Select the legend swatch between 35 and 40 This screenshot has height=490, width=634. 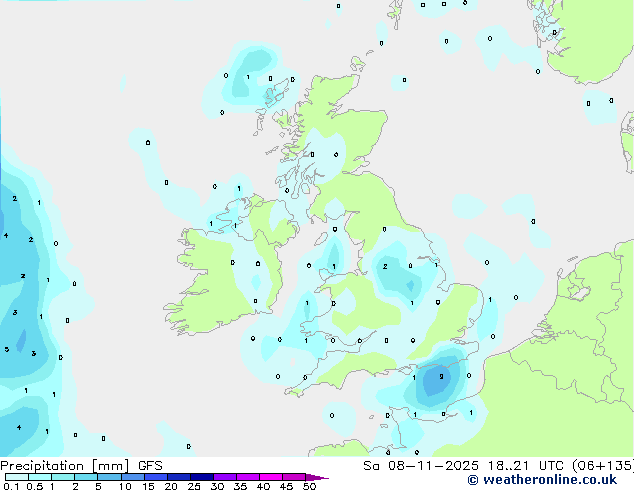[248, 477]
